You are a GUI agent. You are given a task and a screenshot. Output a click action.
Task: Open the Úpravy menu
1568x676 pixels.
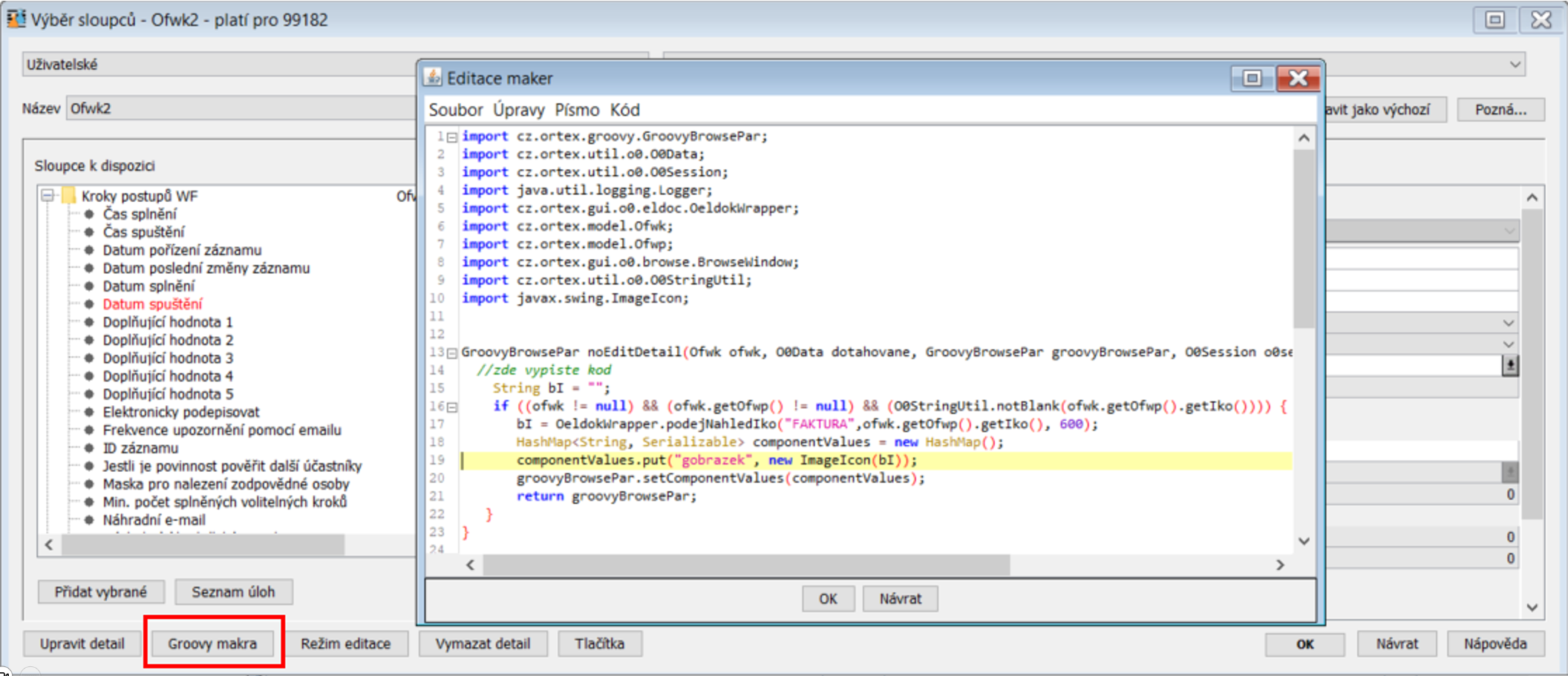(518, 110)
